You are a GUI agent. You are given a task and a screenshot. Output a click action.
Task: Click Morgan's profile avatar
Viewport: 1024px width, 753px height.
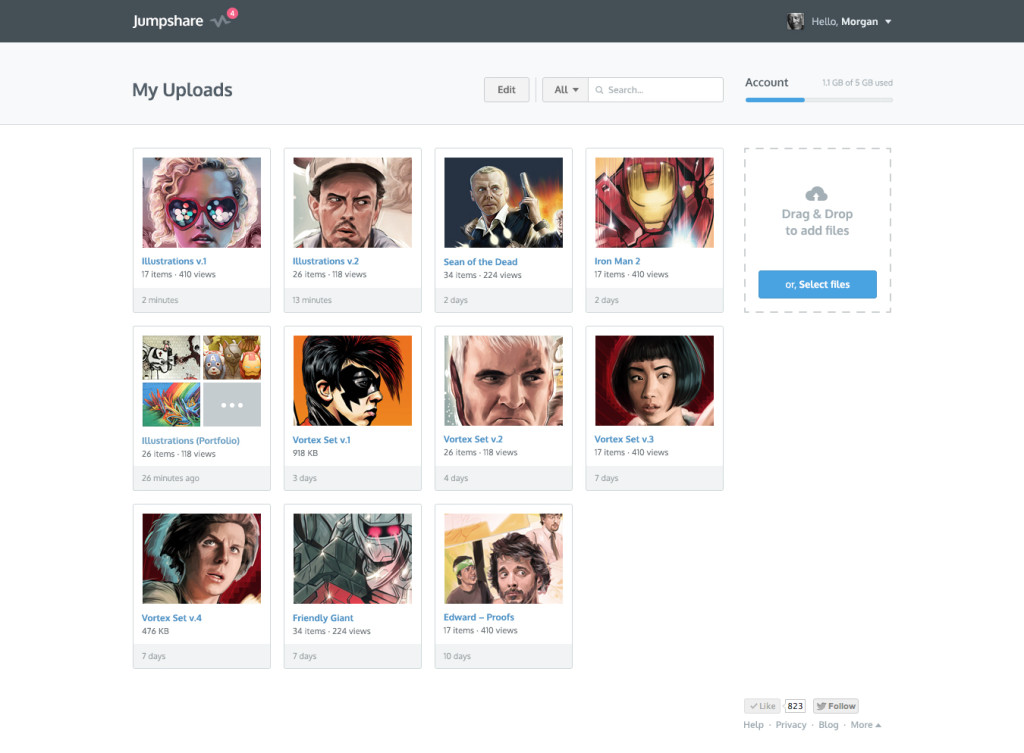(795, 20)
